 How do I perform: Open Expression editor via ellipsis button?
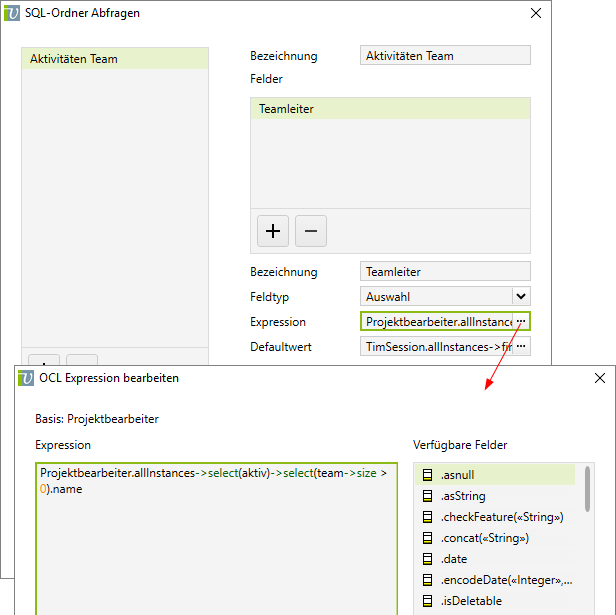coord(520,322)
